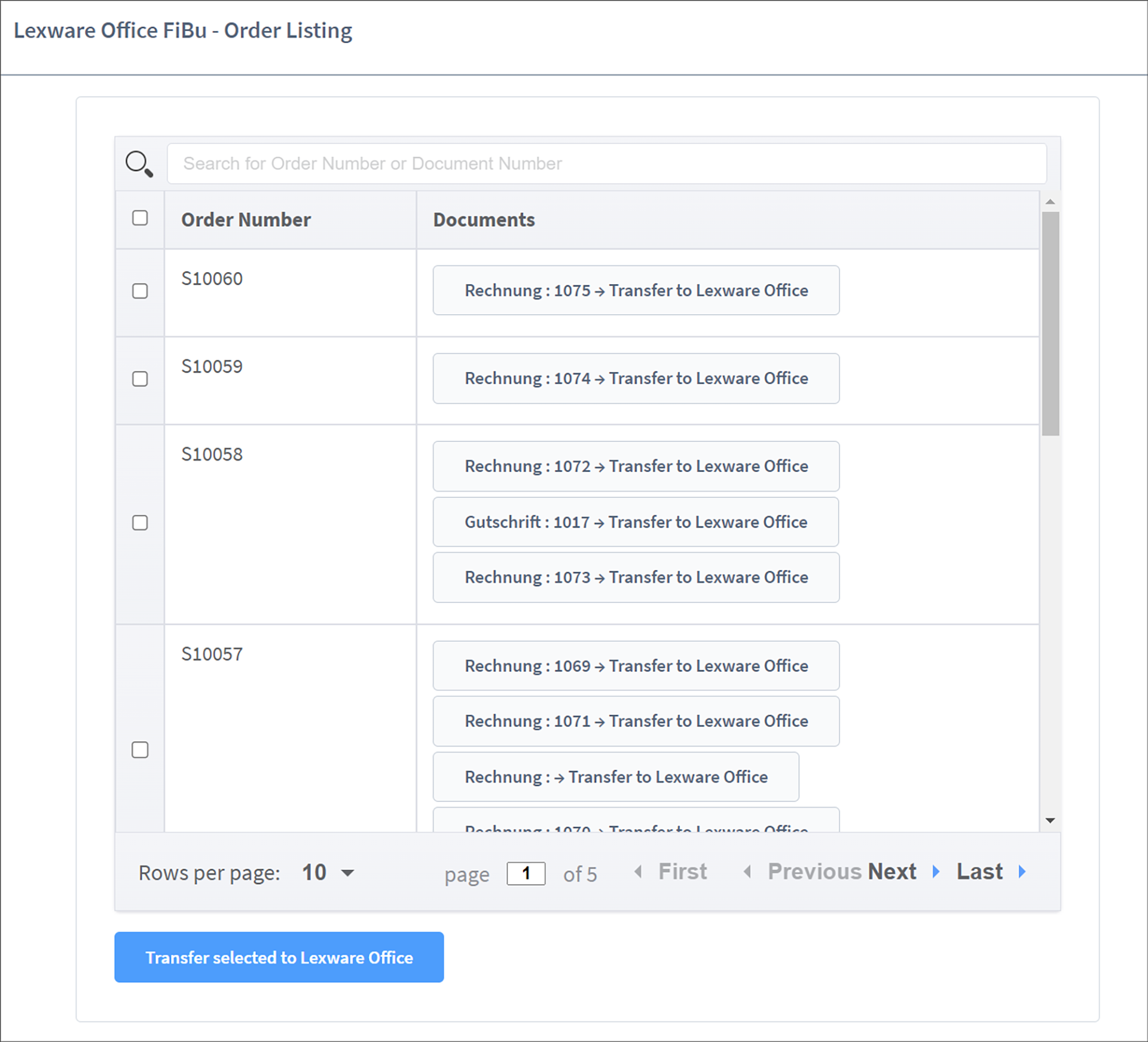Select checkbox for order S10057
This screenshot has width=1148, height=1042.
click(x=140, y=750)
